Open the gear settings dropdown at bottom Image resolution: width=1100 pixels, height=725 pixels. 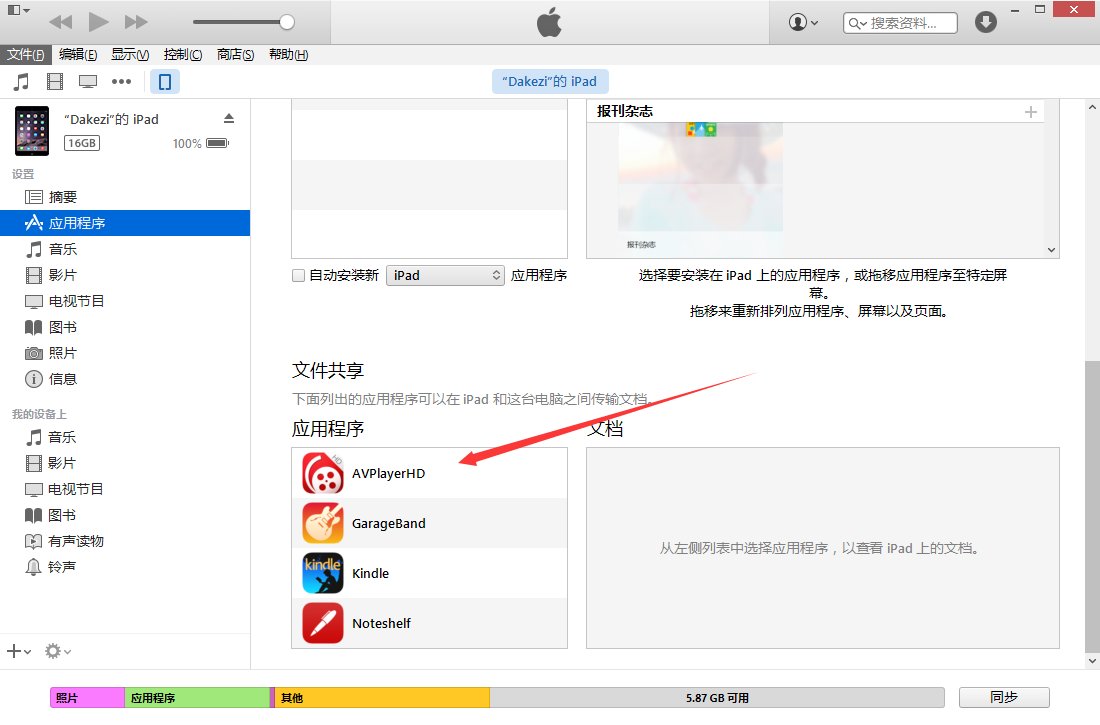(x=57, y=651)
